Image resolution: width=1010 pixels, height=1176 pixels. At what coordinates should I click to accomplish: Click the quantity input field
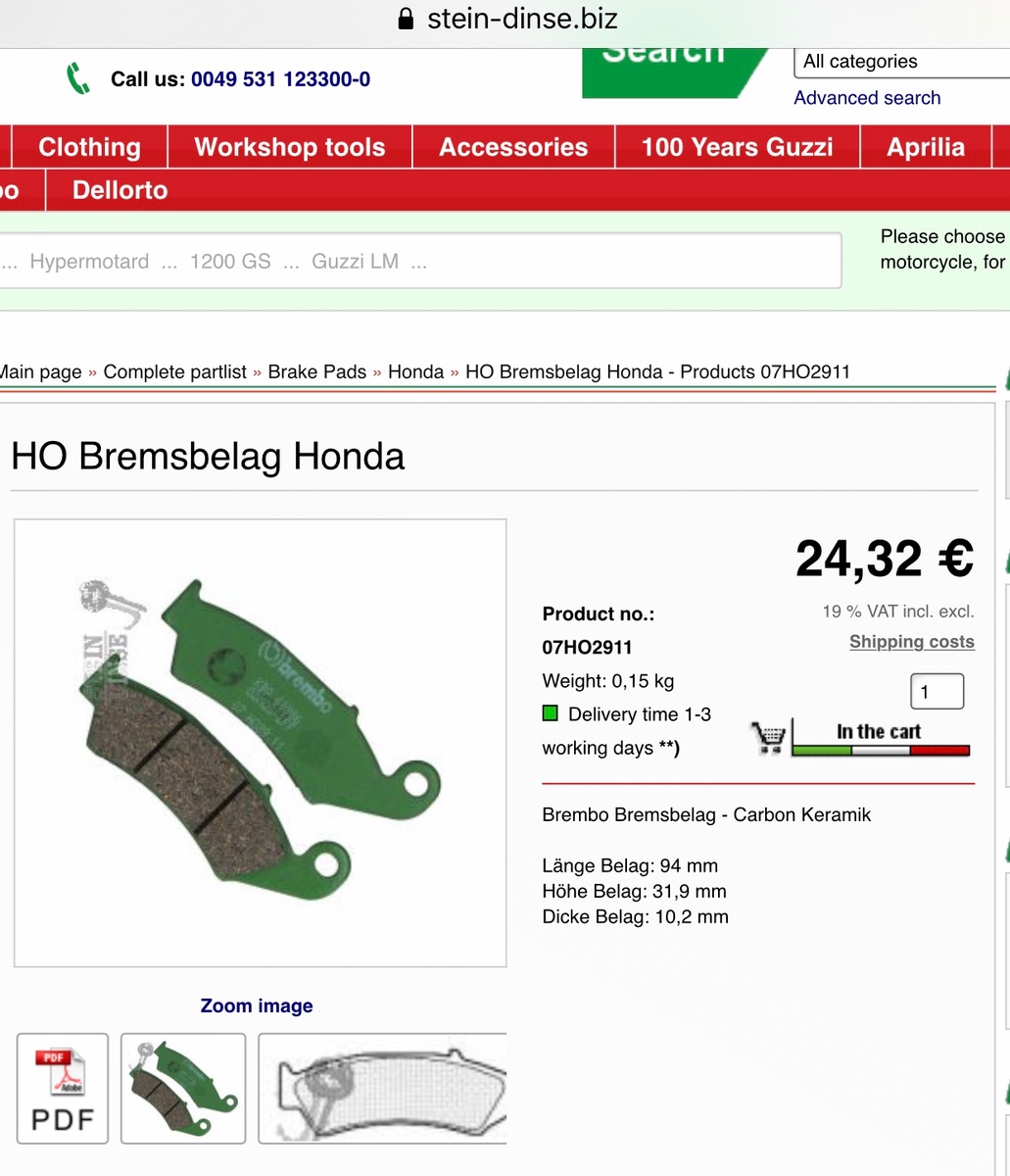tap(937, 692)
